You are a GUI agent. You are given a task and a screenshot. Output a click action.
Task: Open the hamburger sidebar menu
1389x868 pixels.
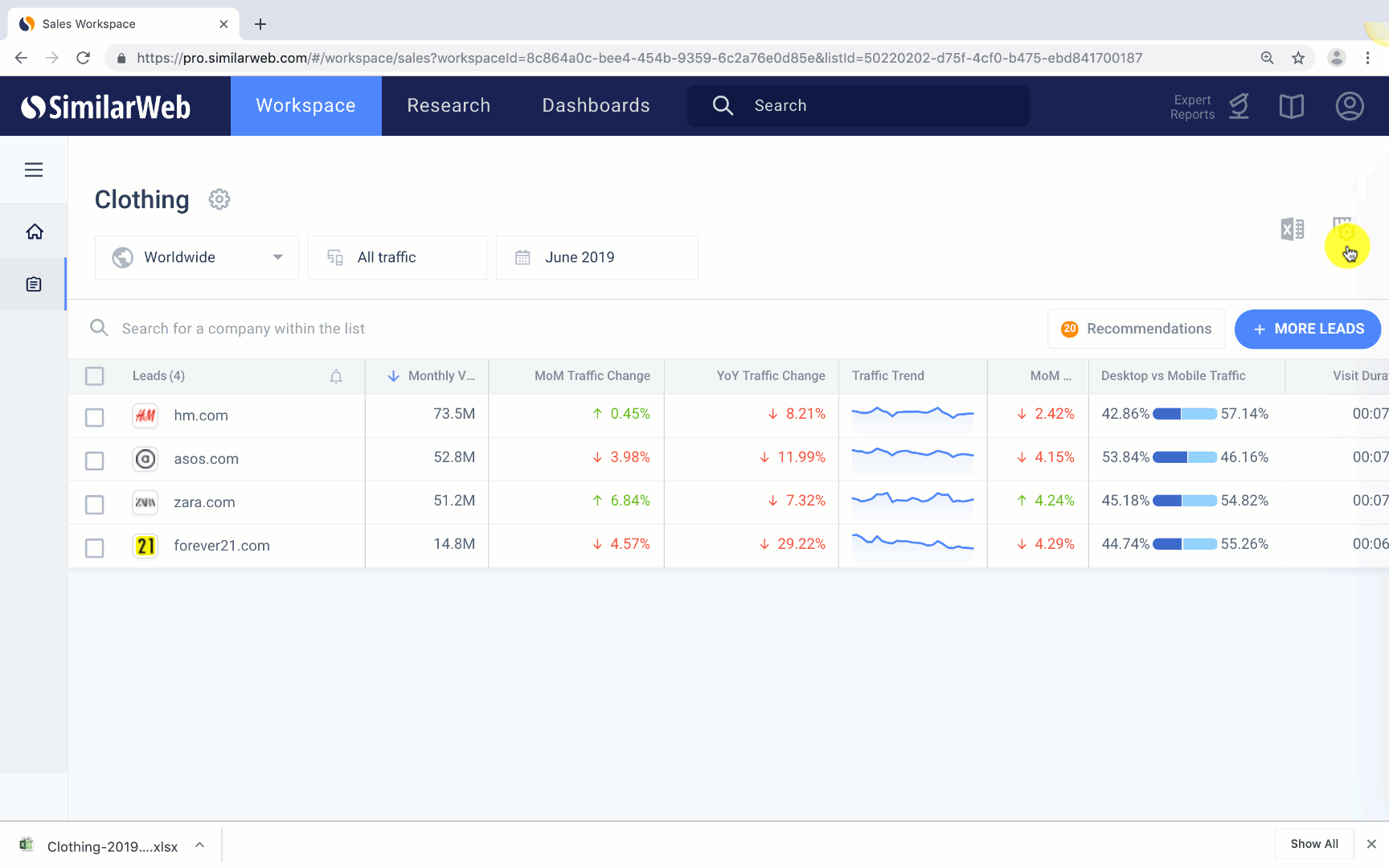coord(34,170)
